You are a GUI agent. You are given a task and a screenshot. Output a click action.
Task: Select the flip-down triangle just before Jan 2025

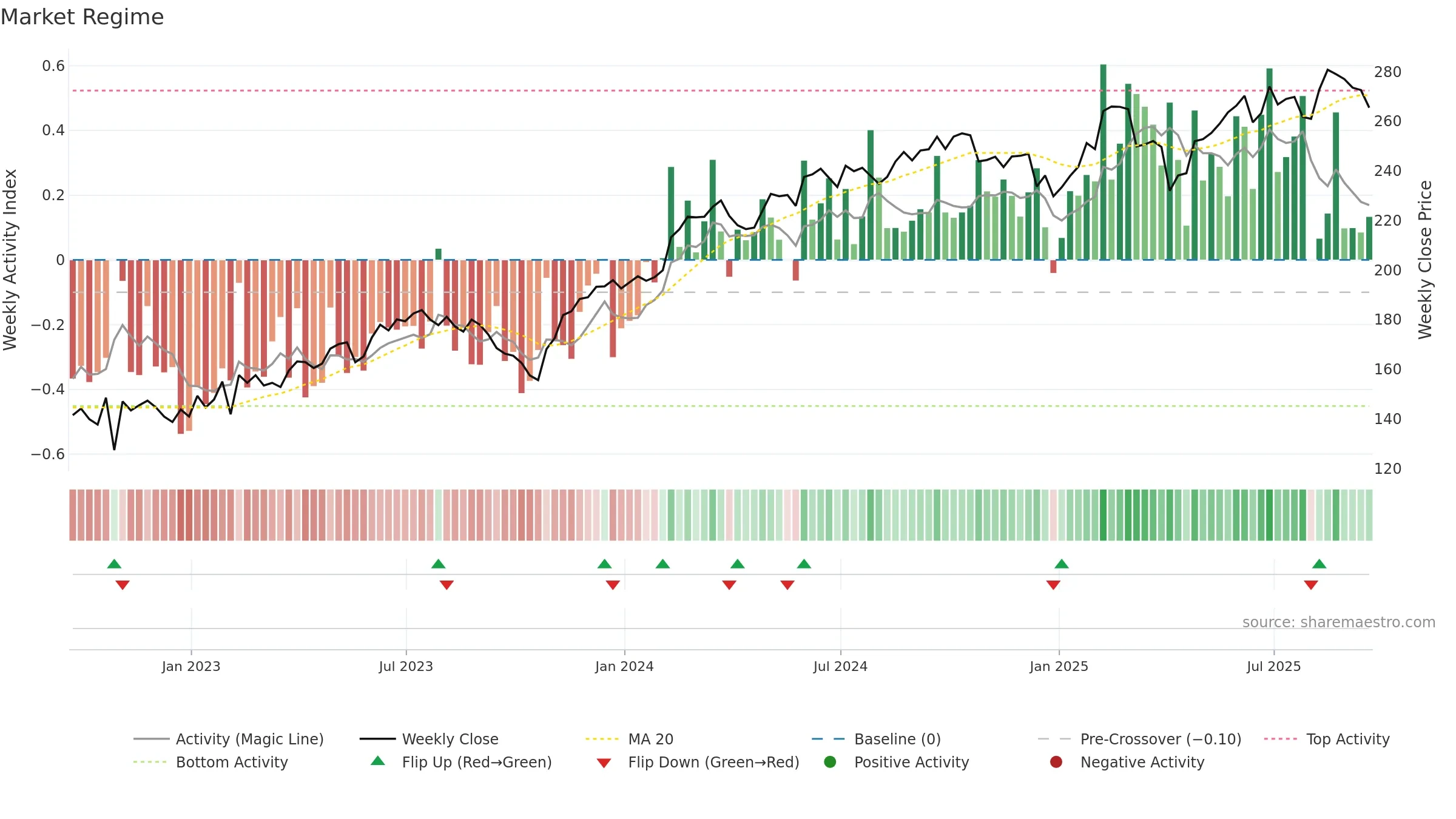point(1053,585)
